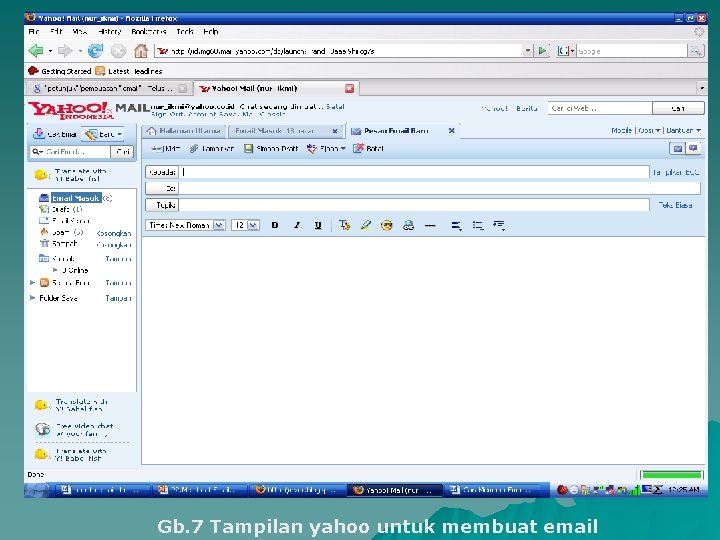Image resolution: width=720 pixels, height=540 pixels.
Task: Open the Tools menu
Action: click(185, 32)
